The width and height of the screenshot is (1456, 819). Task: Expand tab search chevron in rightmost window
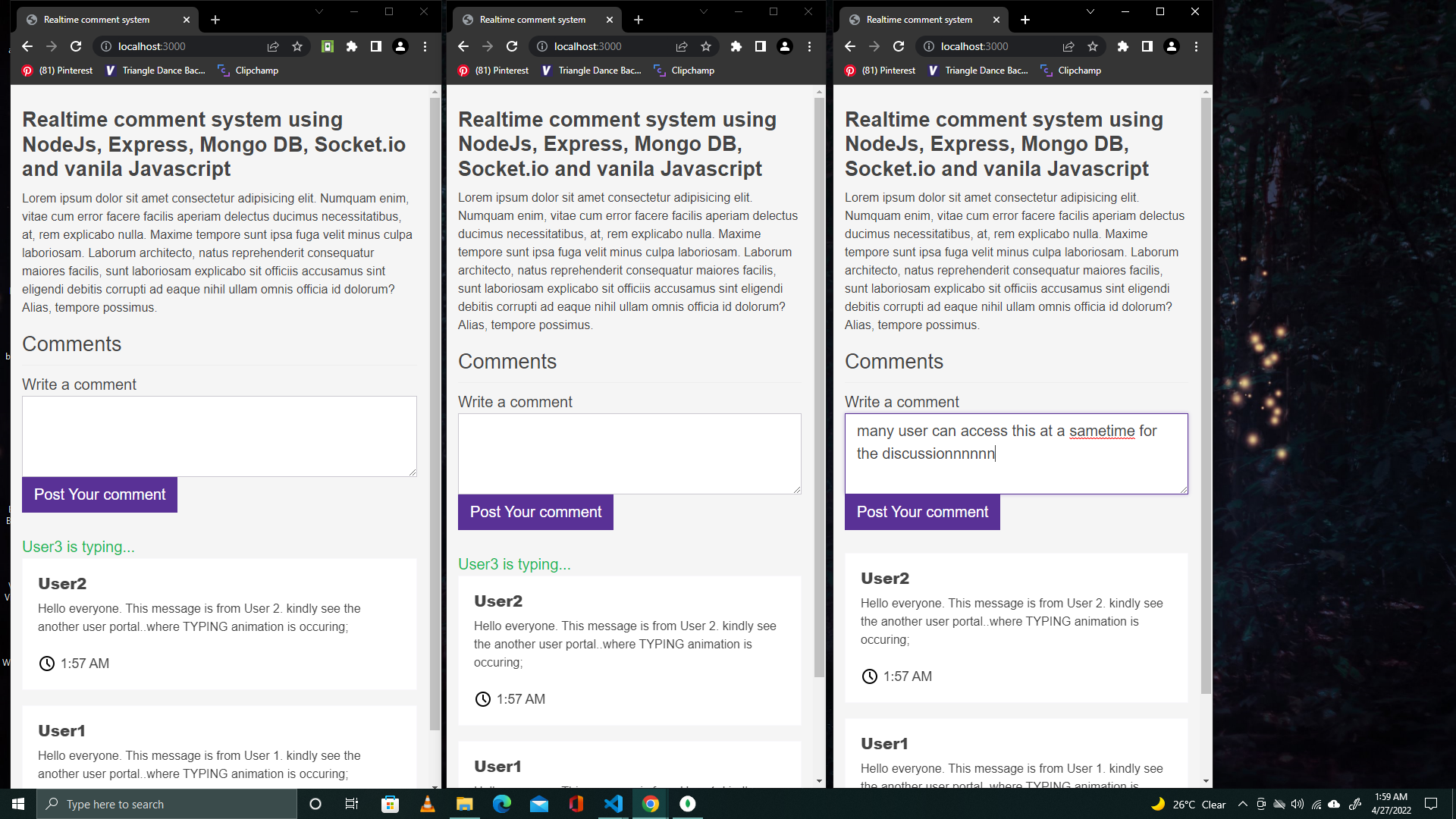(x=1090, y=11)
